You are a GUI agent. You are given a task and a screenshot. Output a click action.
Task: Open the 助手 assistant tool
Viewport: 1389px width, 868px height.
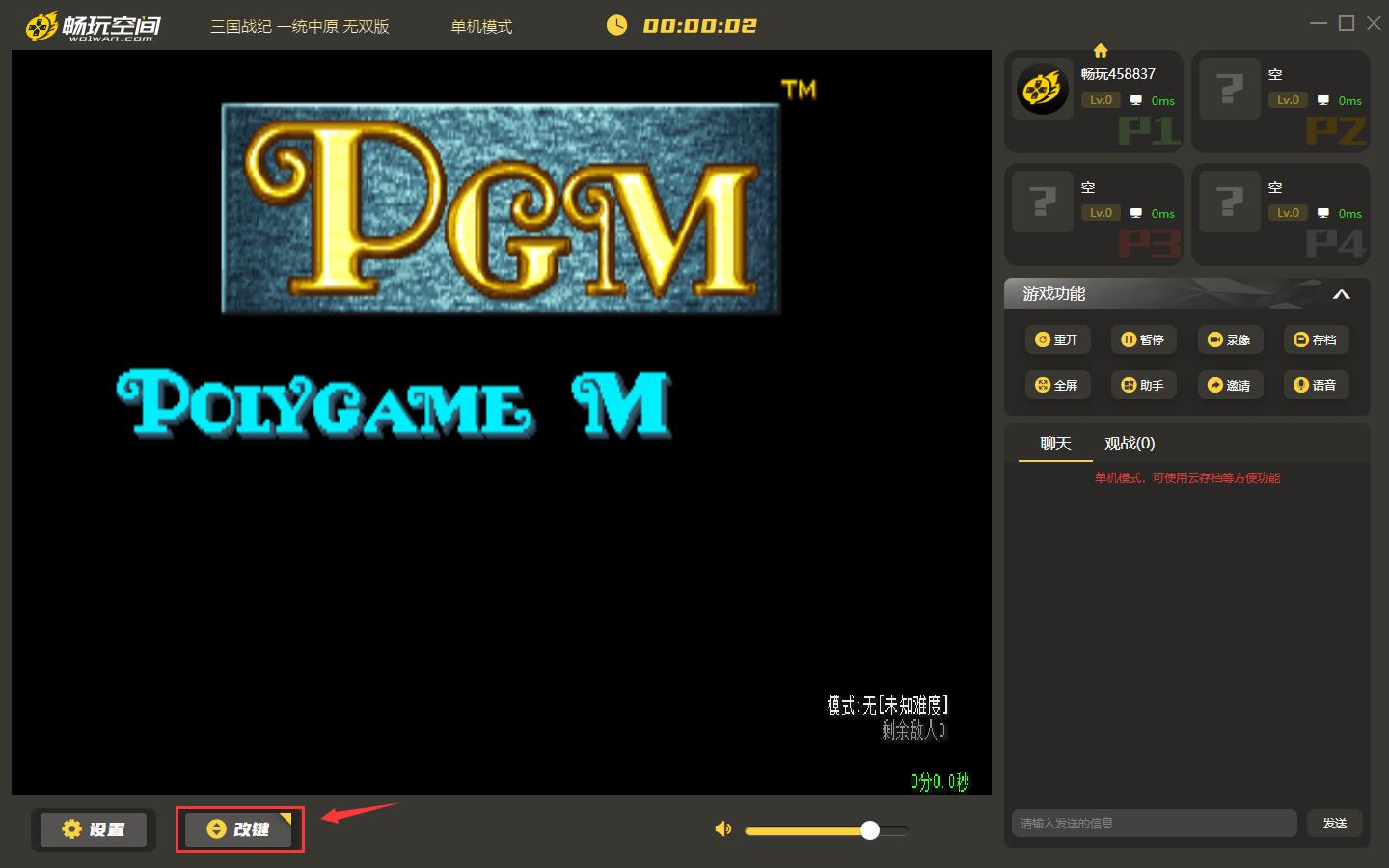(1143, 385)
